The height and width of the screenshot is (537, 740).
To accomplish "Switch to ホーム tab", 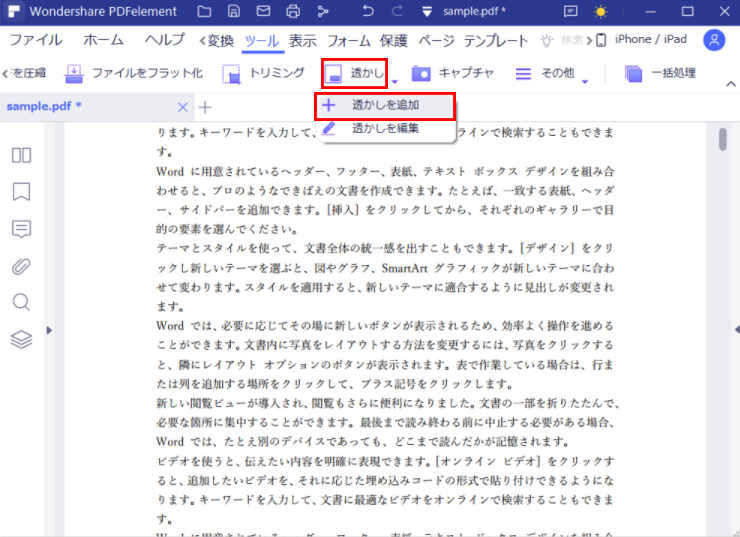I will tap(103, 40).
